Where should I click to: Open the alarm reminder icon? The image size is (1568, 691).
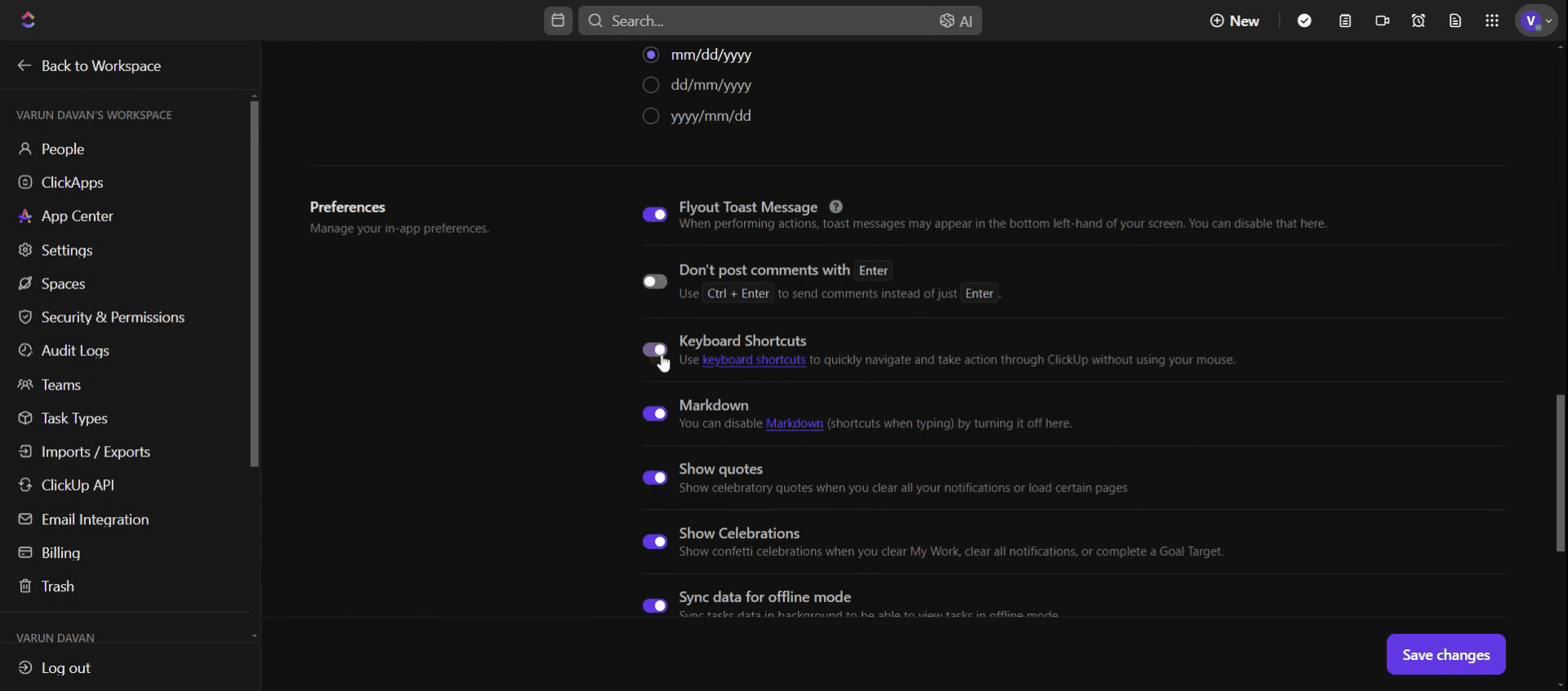tap(1419, 20)
